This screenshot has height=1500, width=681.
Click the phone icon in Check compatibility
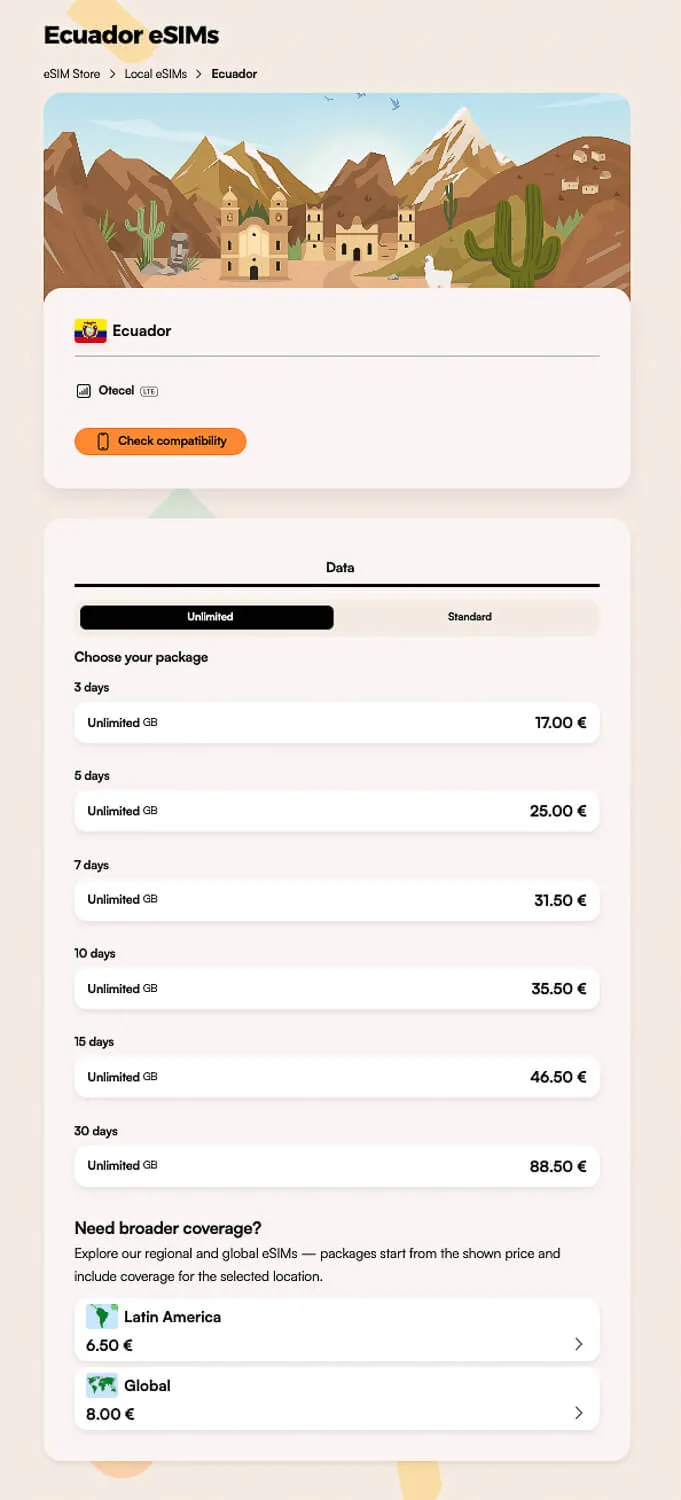point(102,441)
